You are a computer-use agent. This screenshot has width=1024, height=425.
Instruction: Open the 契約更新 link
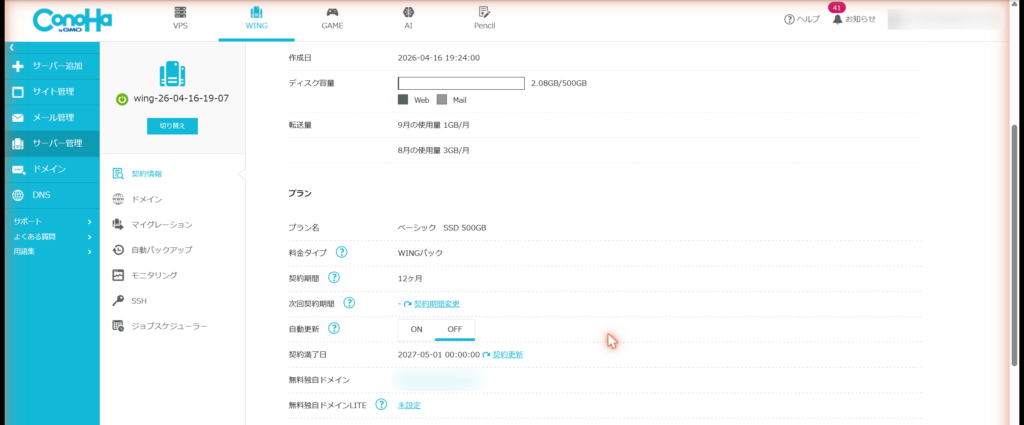click(x=507, y=354)
